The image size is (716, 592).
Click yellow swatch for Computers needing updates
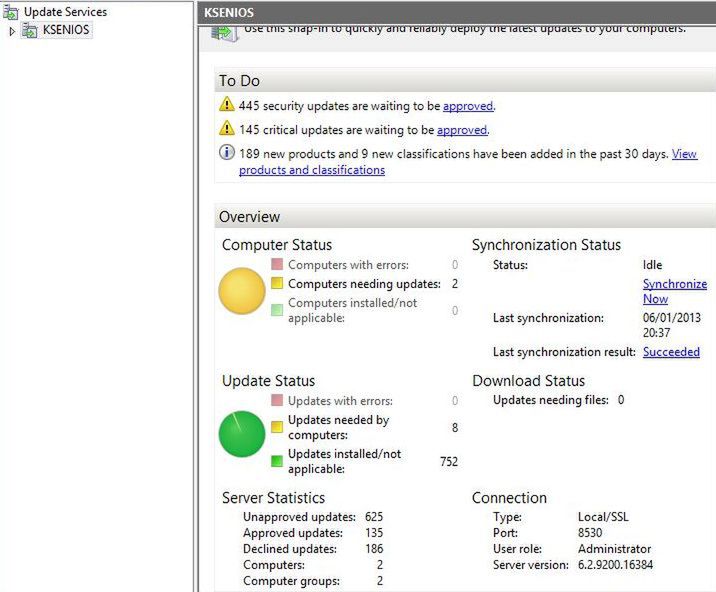(277, 283)
